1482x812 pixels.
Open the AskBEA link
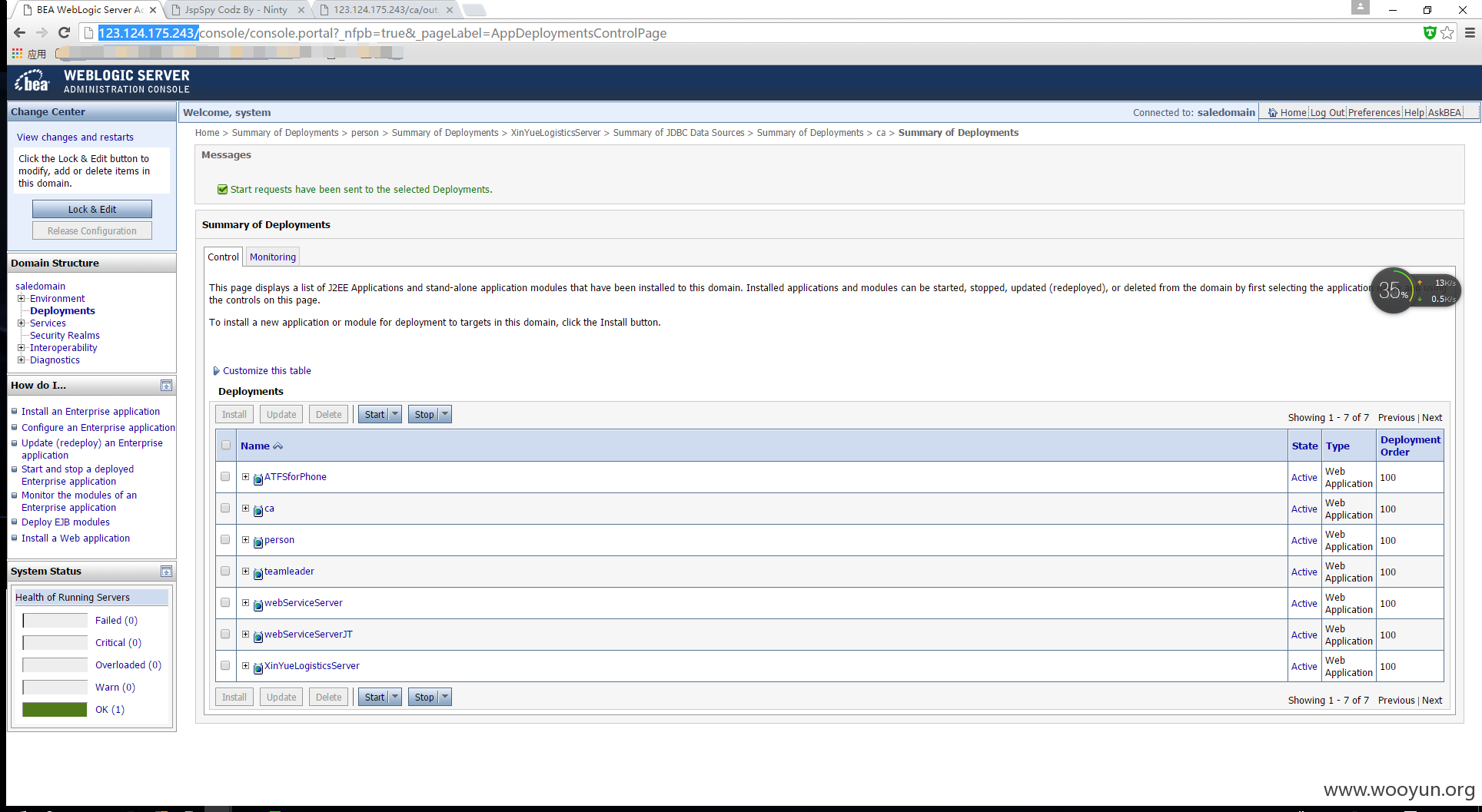point(1445,112)
